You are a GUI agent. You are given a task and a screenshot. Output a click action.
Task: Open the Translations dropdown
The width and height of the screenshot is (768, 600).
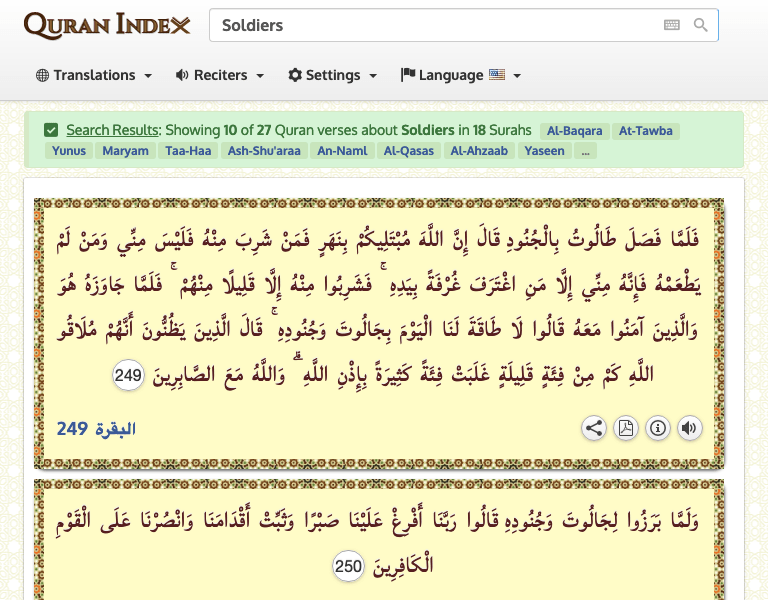pyautogui.click(x=94, y=75)
